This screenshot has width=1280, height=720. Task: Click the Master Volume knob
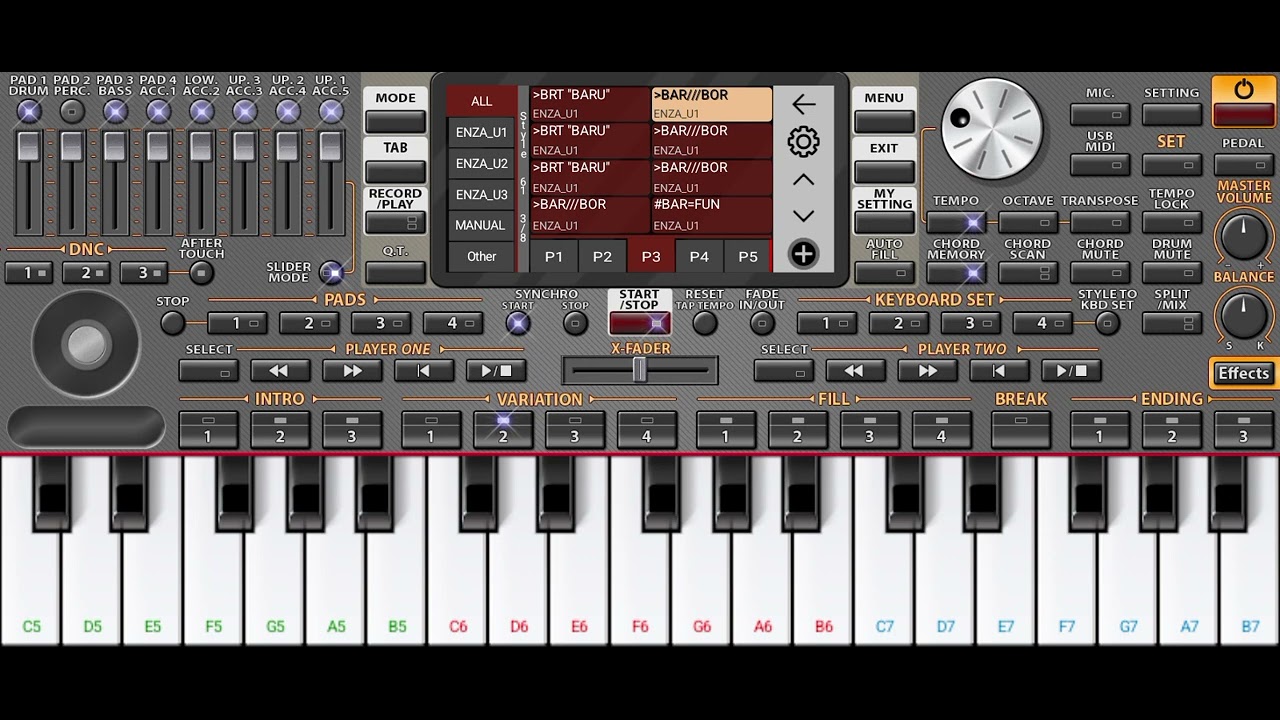pyautogui.click(x=1243, y=237)
